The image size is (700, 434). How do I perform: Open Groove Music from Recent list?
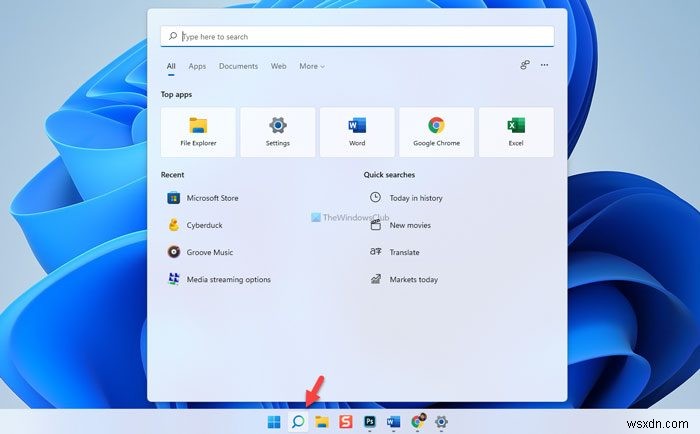tap(200, 252)
